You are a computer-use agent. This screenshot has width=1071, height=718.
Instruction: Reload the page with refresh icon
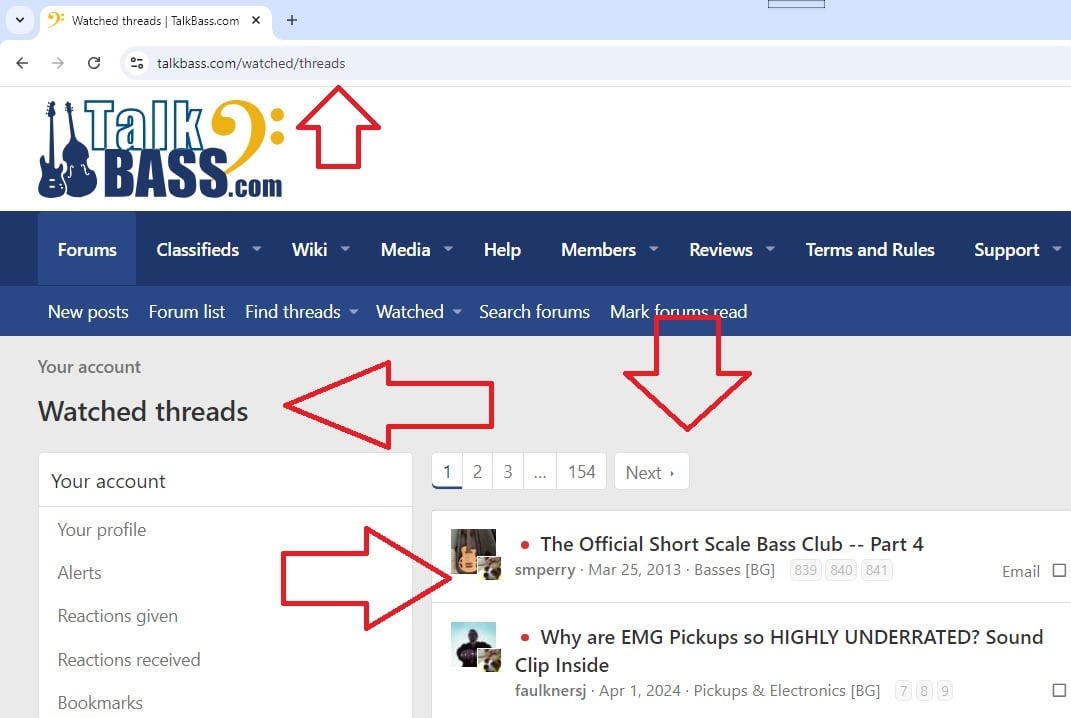[94, 63]
